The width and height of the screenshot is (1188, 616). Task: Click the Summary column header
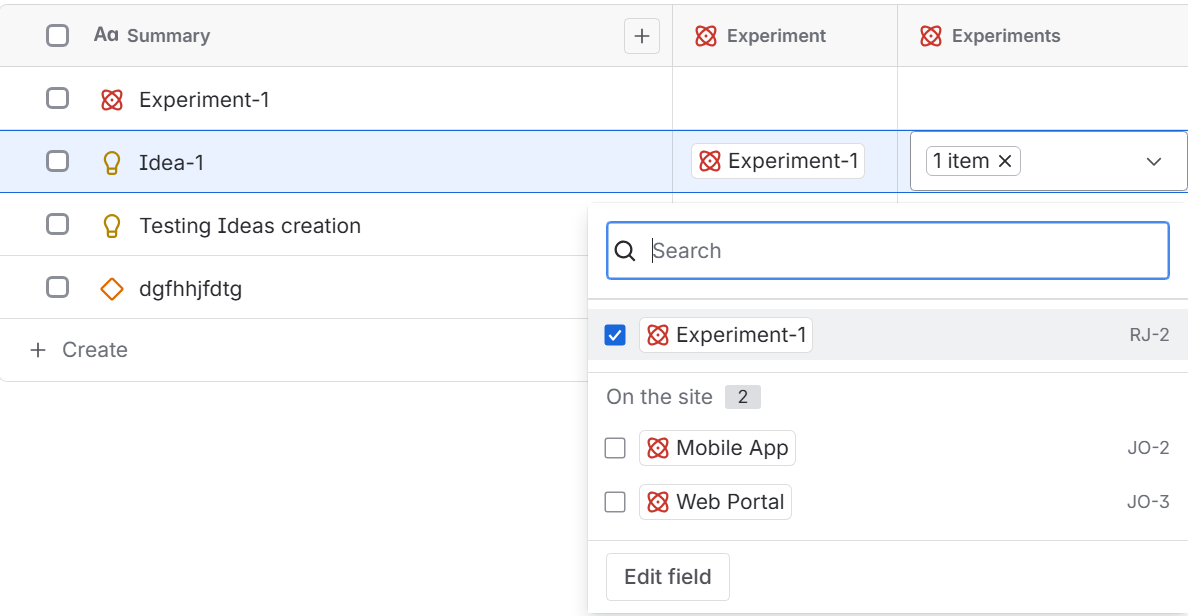[x=168, y=36]
